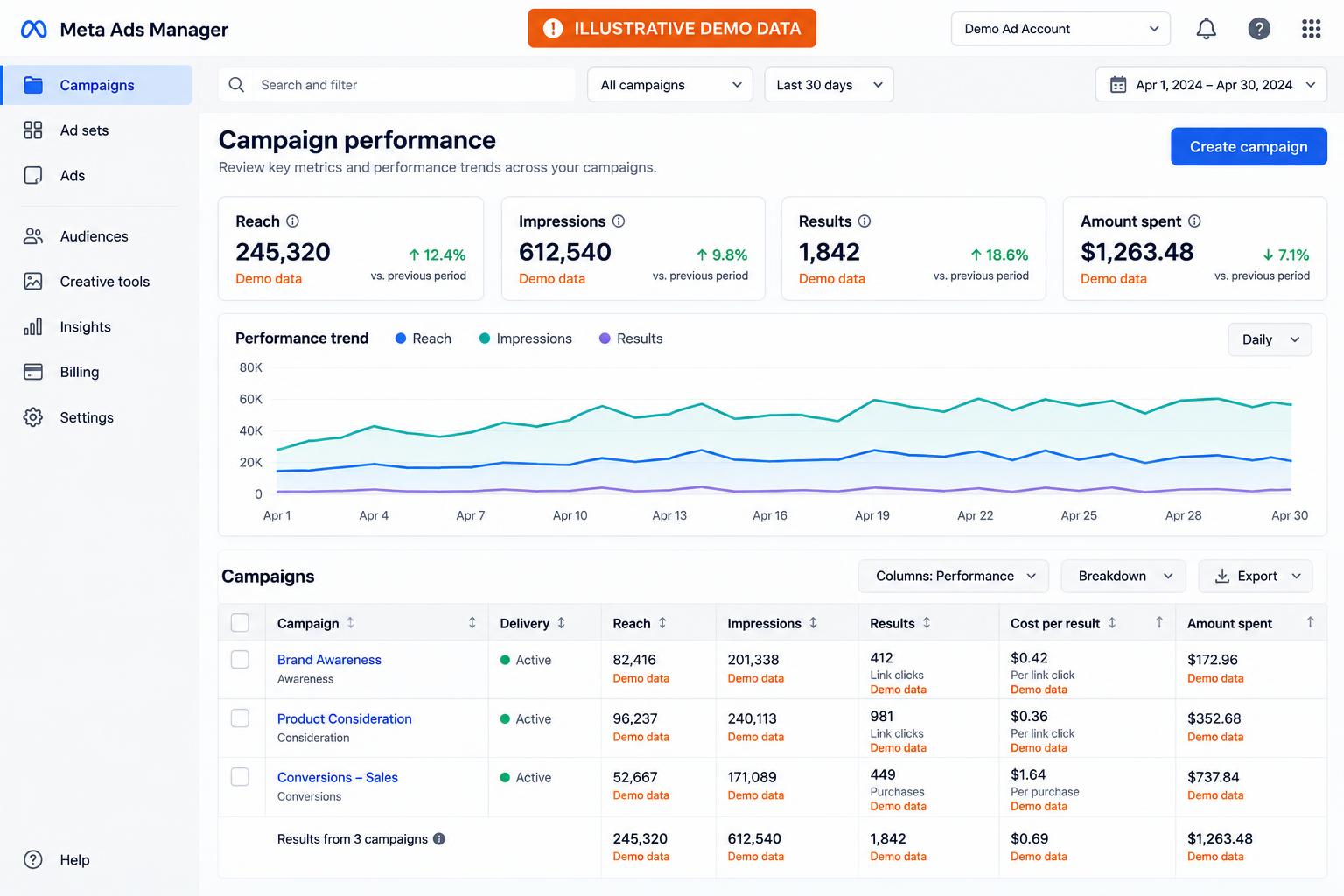This screenshot has height=896, width=1344.
Task: Click the Search and filter field
Action: pyautogui.click(x=396, y=85)
